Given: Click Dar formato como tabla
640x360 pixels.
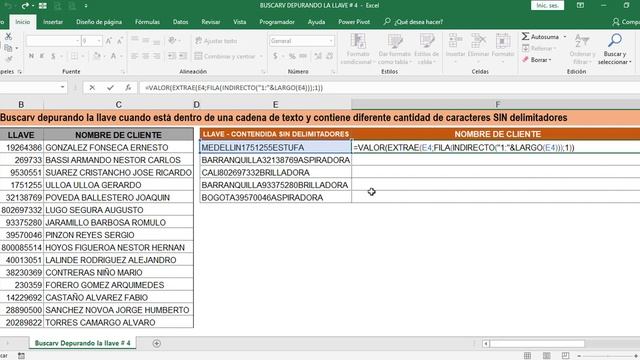Looking at the screenshot, I should [x=395, y=49].
